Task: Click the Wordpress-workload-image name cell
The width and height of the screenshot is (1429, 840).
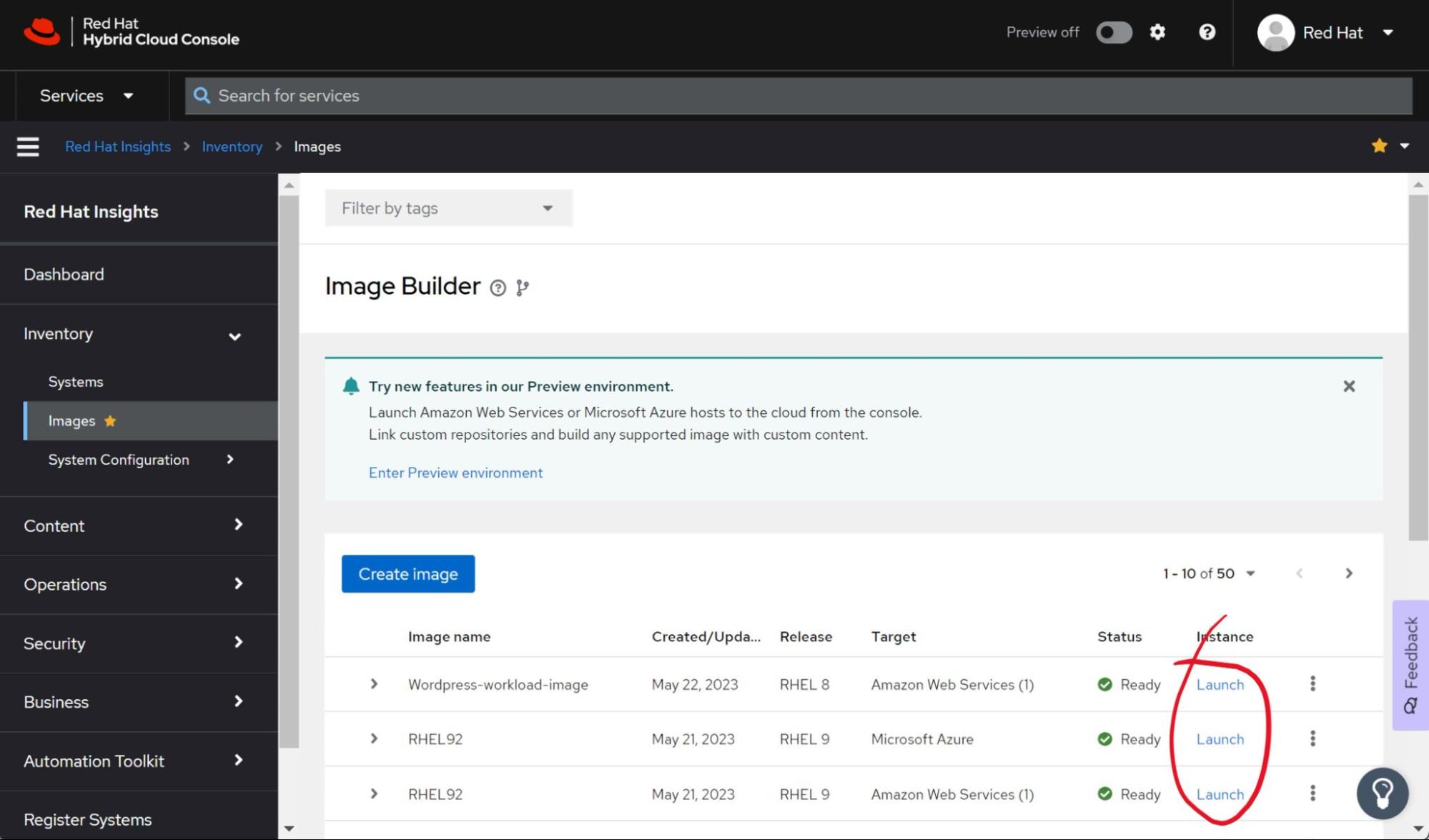Action: (498, 684)
